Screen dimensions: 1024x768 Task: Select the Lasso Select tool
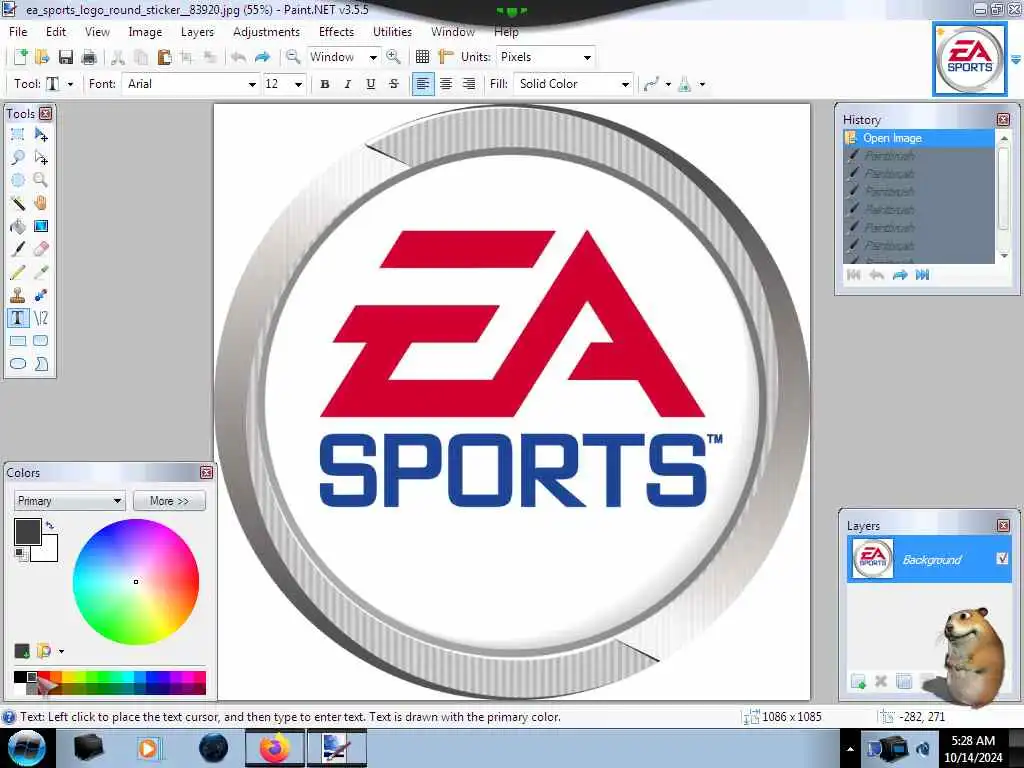[x=18, y=157]
